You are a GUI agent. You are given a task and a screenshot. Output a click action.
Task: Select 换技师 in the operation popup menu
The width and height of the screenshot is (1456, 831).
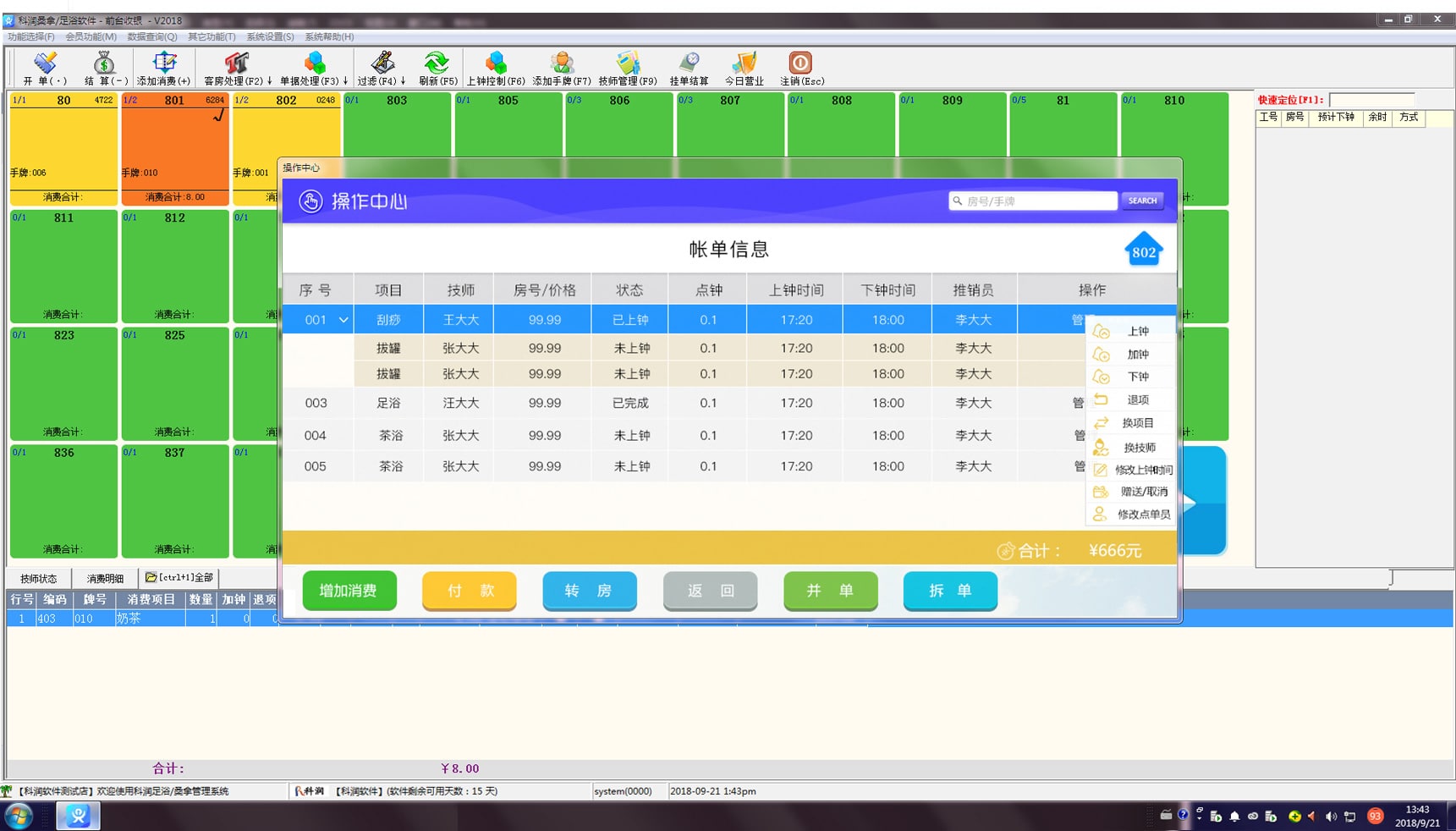tap(1131, 447)
